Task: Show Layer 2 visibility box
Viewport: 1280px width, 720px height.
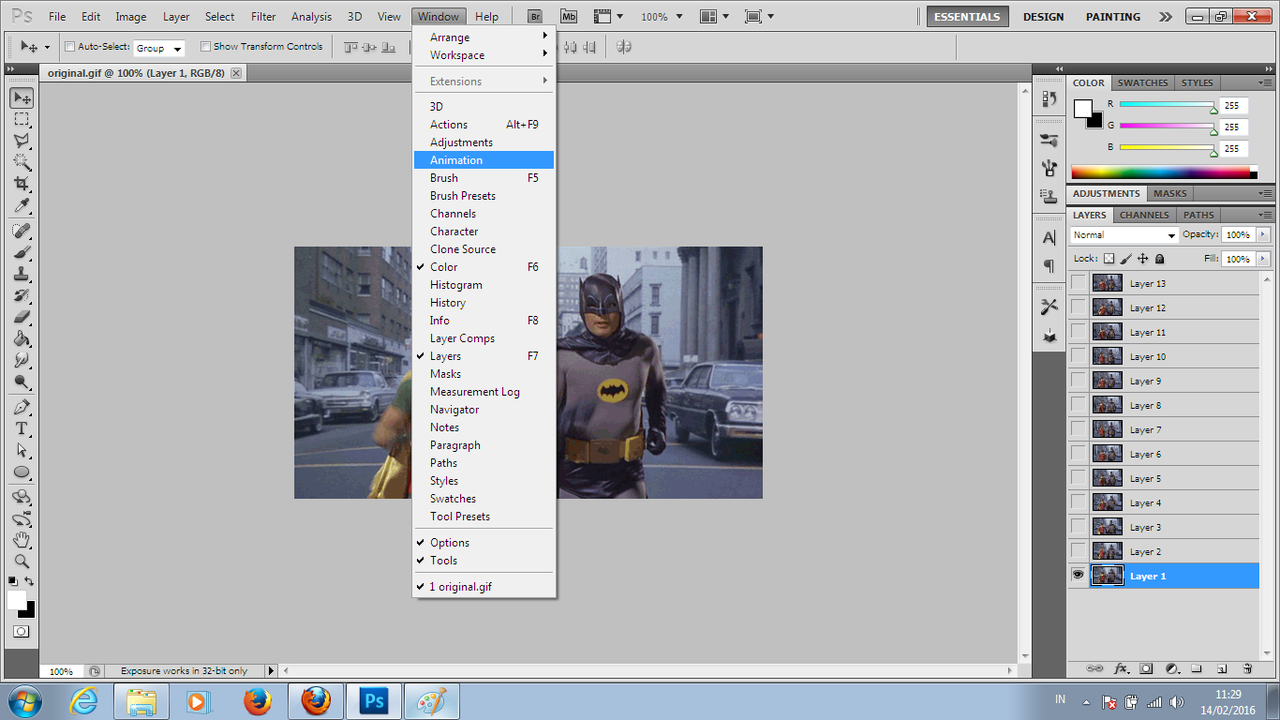Action: pyautogui.click(x=1078, y=552)
